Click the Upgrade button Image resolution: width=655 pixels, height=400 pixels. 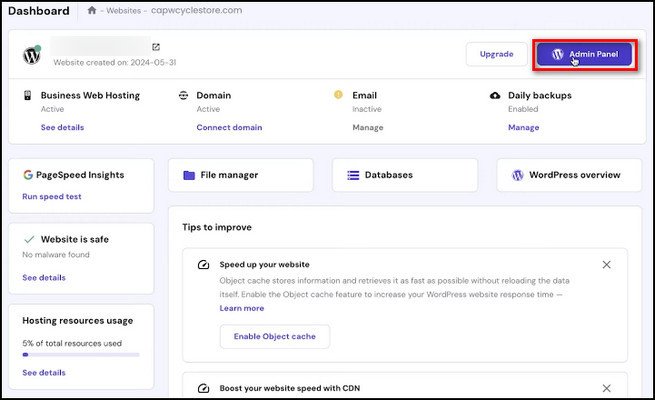[x=496, y=54]
